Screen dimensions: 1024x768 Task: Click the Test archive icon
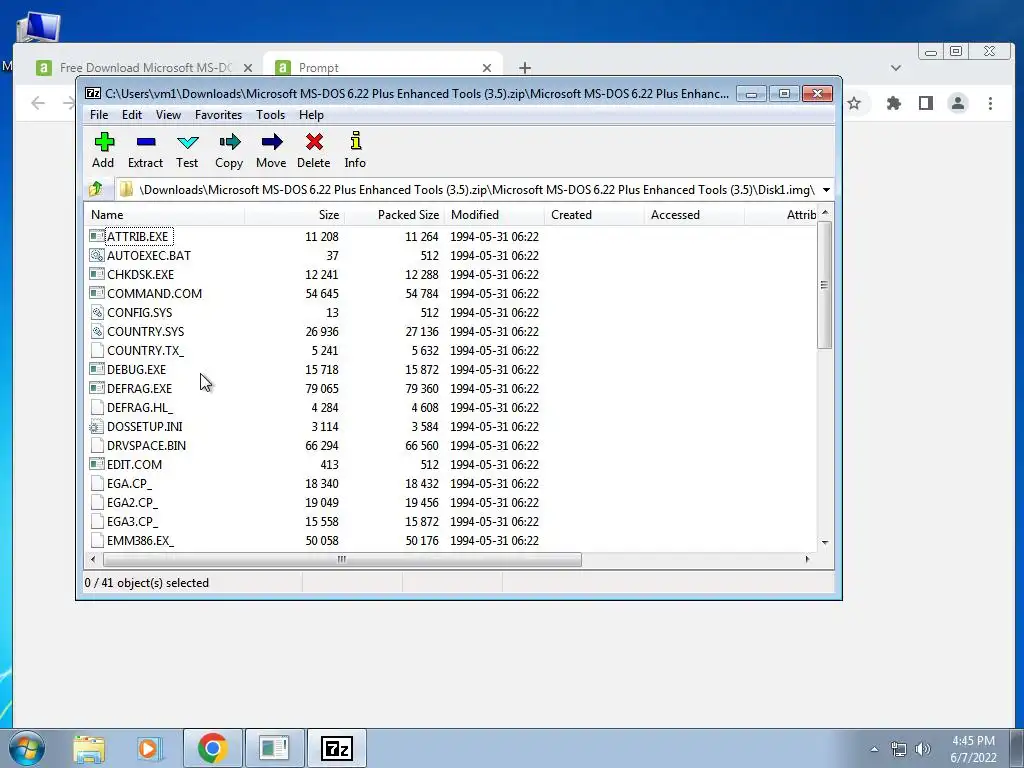point(187,142)
